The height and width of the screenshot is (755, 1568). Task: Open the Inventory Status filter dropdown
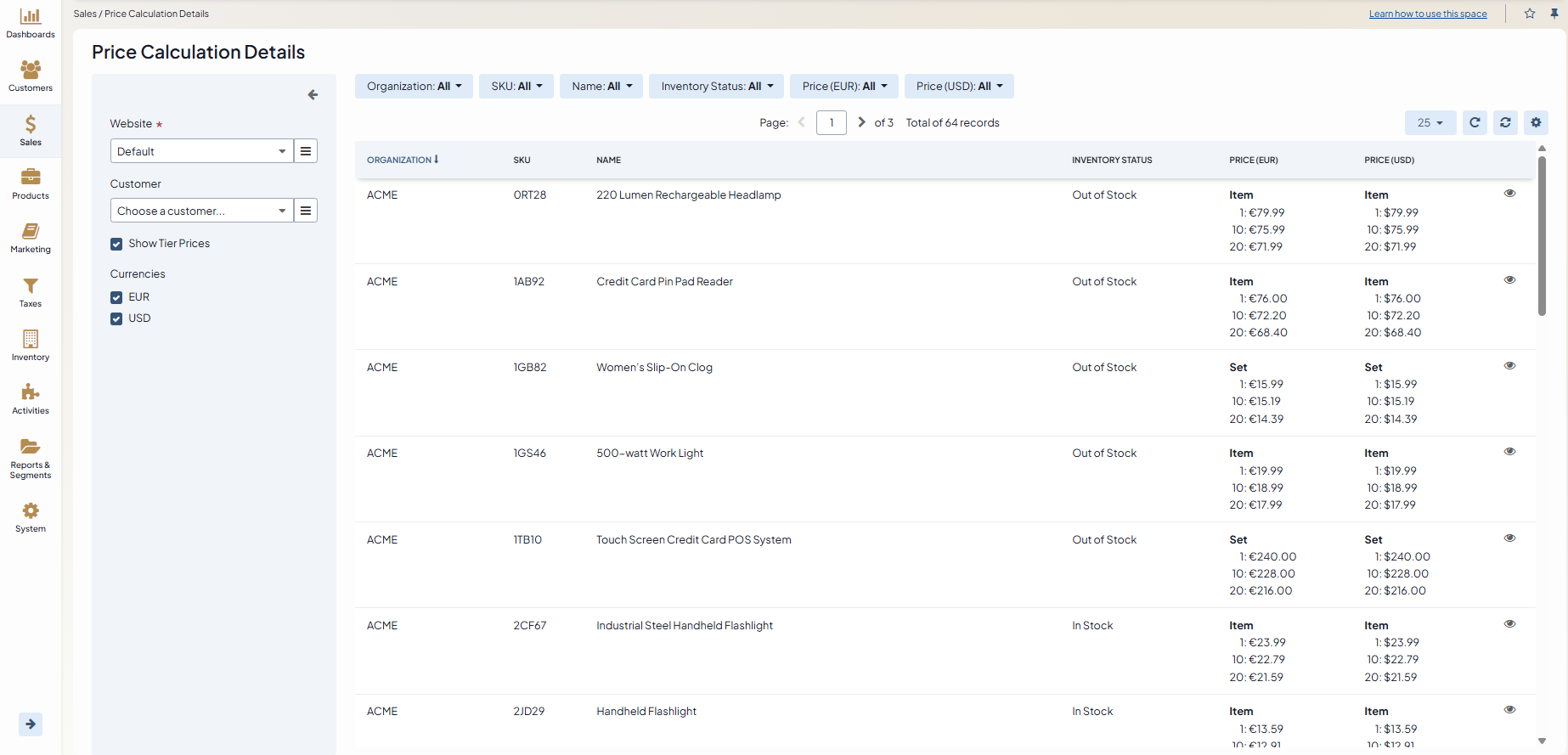point(717,87)
